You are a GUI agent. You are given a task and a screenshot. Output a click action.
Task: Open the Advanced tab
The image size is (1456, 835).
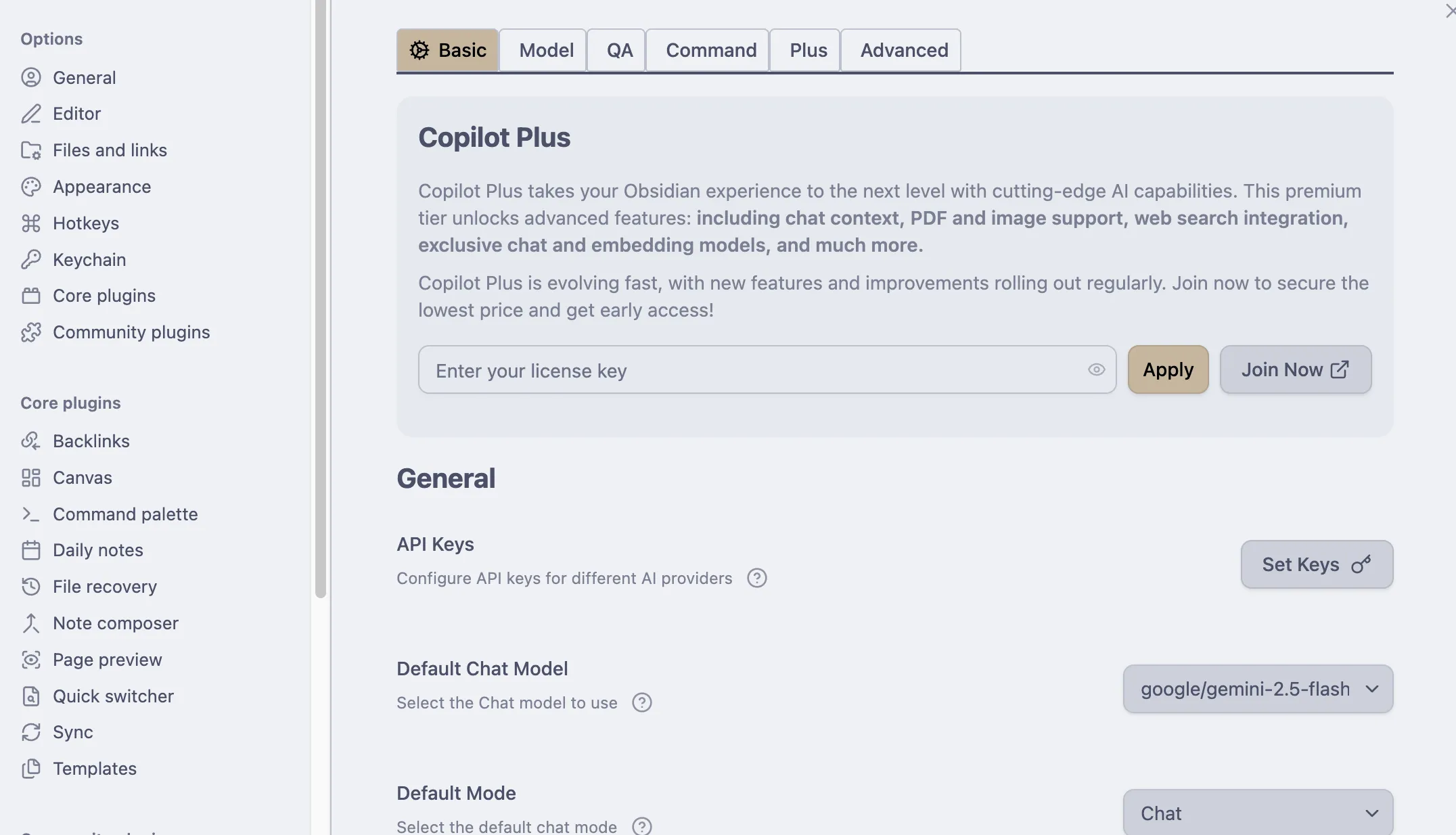pyautogui.click(x=904, y=50)
